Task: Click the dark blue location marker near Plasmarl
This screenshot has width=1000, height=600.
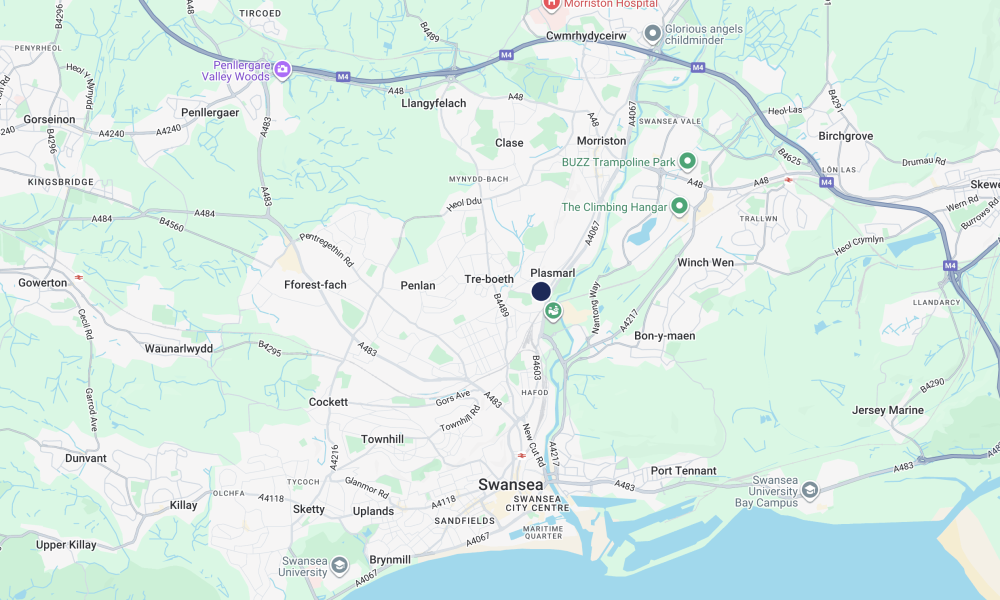Action: 541,292
